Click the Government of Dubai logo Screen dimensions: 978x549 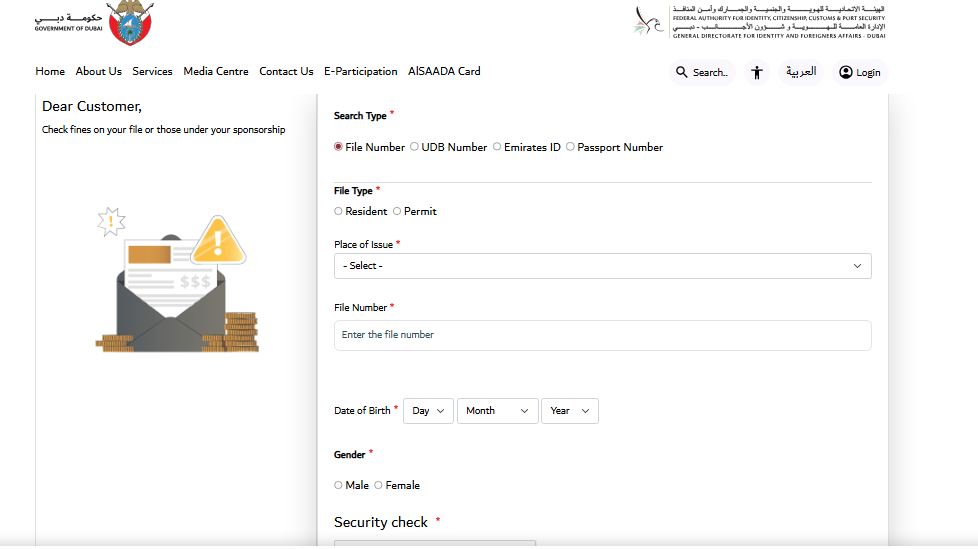[94, 22]
